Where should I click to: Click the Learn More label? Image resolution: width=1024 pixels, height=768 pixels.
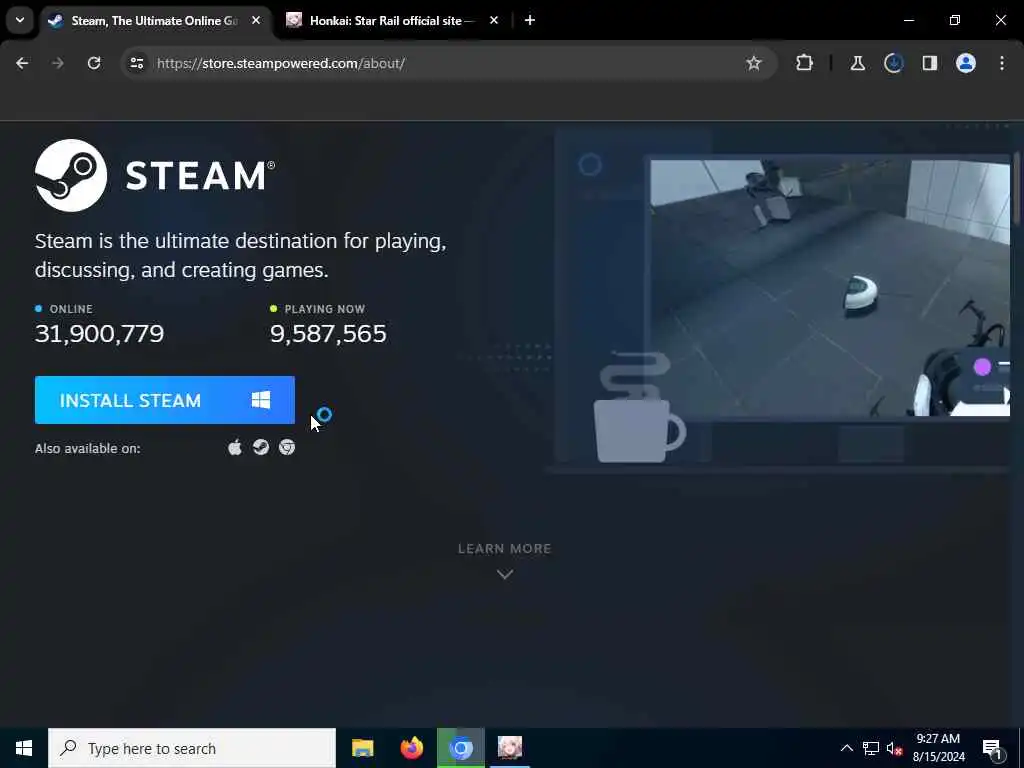[505, 549]
